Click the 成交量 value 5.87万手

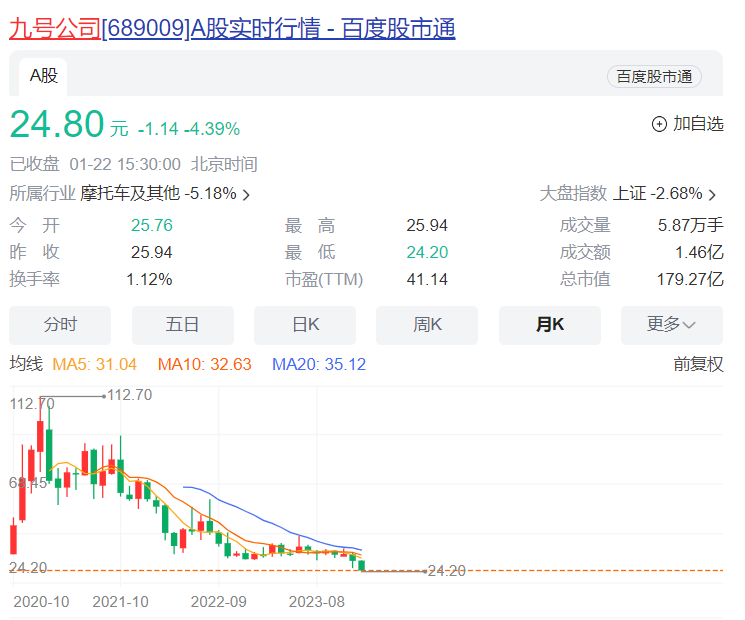coord(690,225)
